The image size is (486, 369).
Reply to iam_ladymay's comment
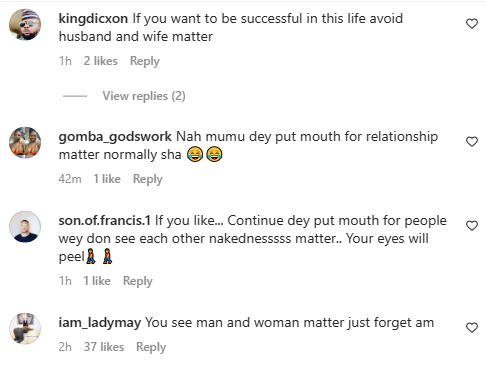point(151,347)
